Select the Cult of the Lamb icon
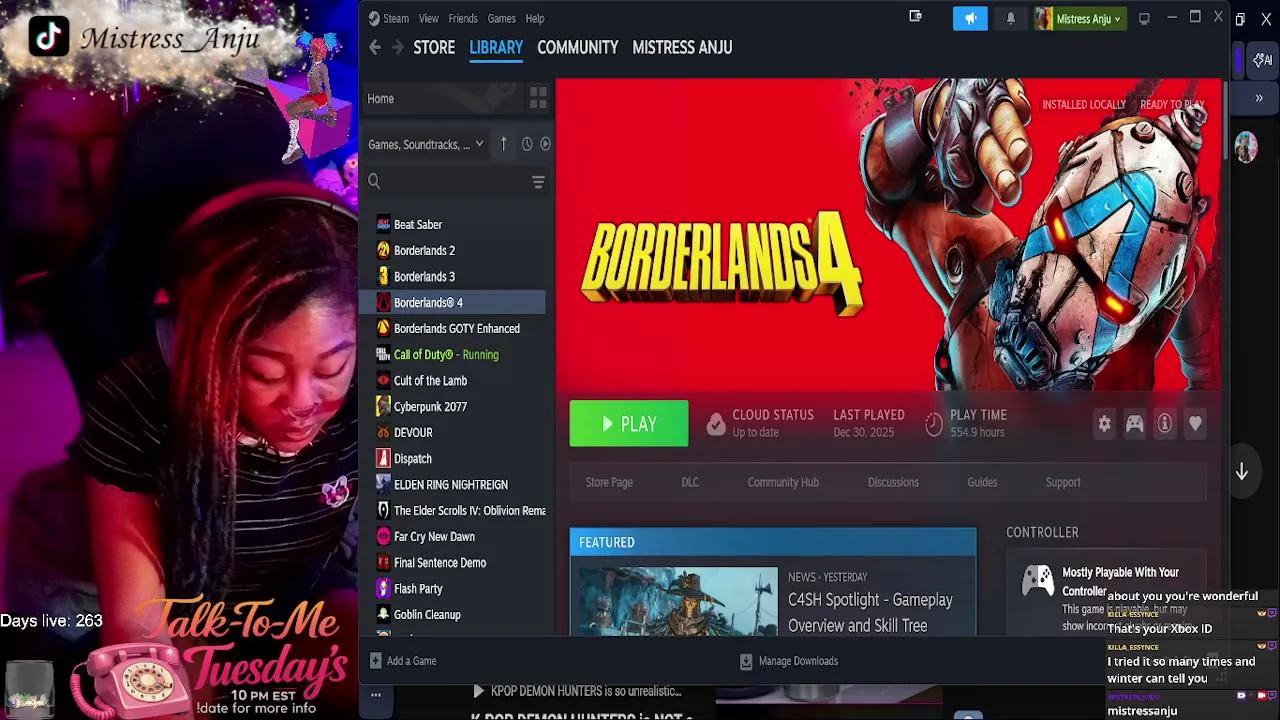Viewport: 1280px width, 720px height. coord(383,380)
